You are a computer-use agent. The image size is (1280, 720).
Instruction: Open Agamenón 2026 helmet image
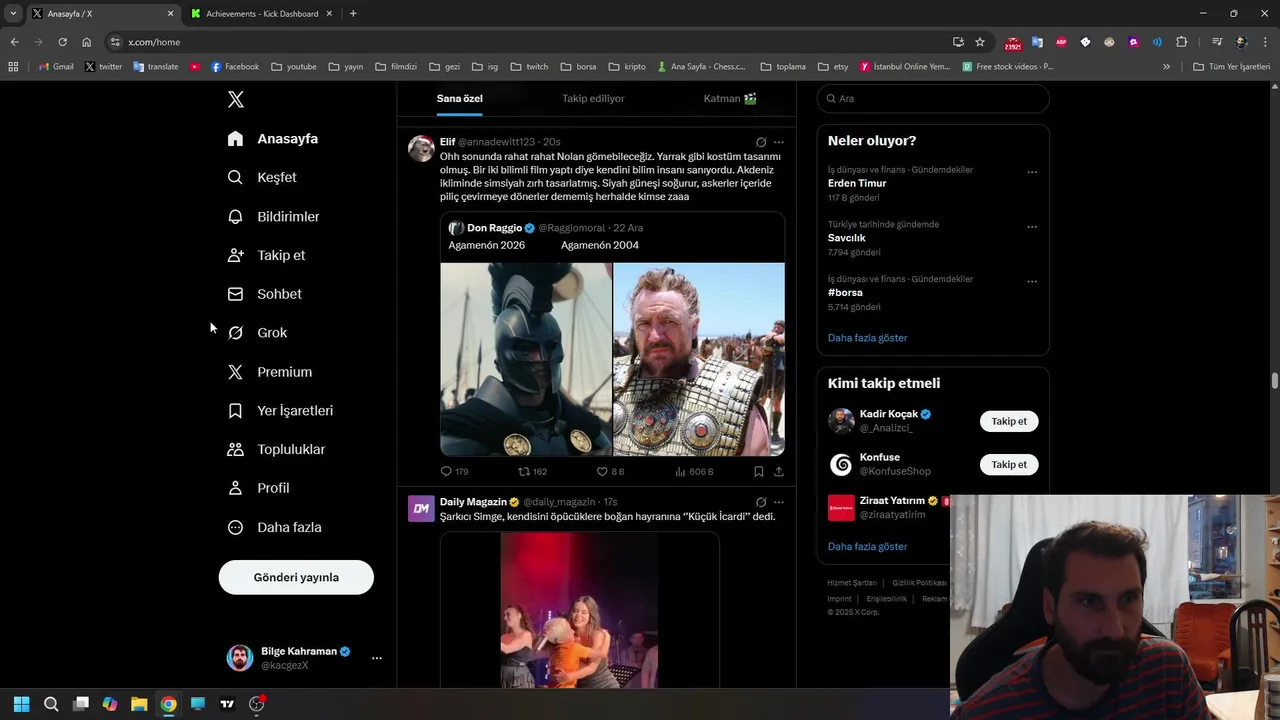tap(526, 359)
